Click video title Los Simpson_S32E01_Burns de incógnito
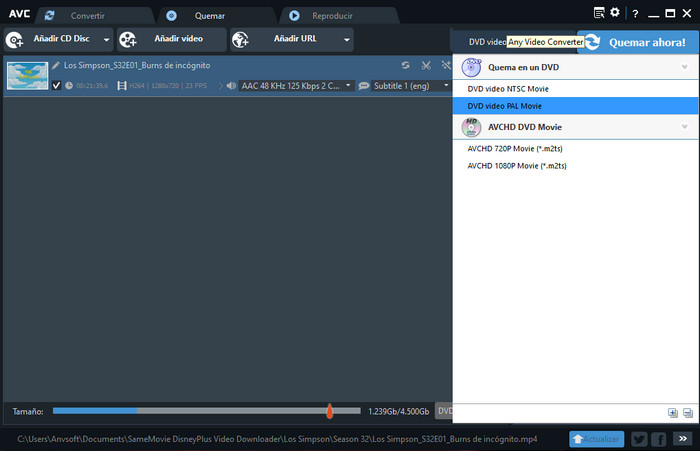Viewport: 700px width, 451px height. pos(137,66)
